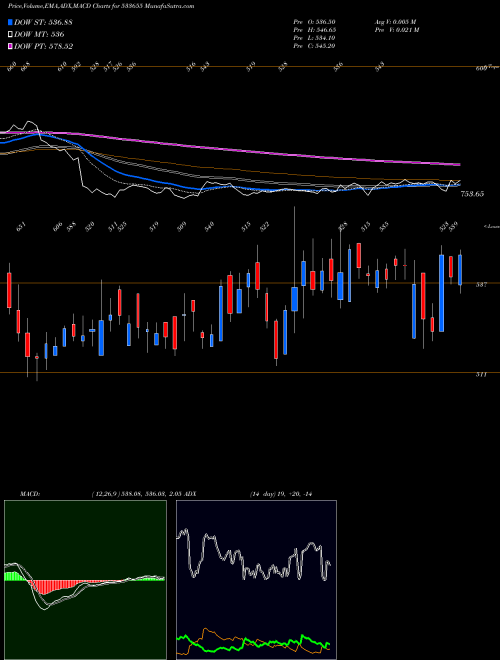This screenshot has height=660, width=500.
Task: Click the 511 price level label
Action: pos(481,374)
